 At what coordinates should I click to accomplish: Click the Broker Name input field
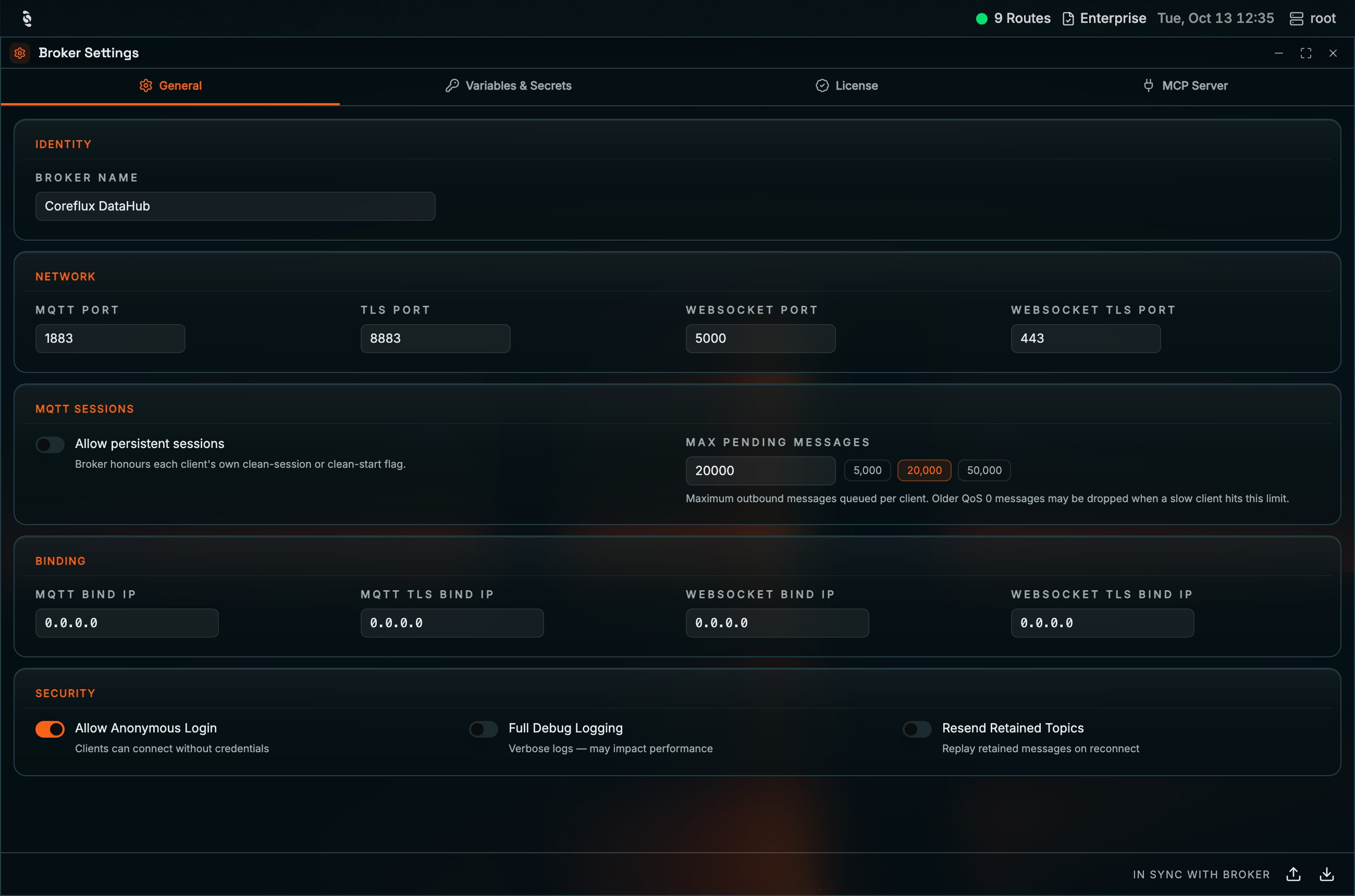[x=235, y=206]
